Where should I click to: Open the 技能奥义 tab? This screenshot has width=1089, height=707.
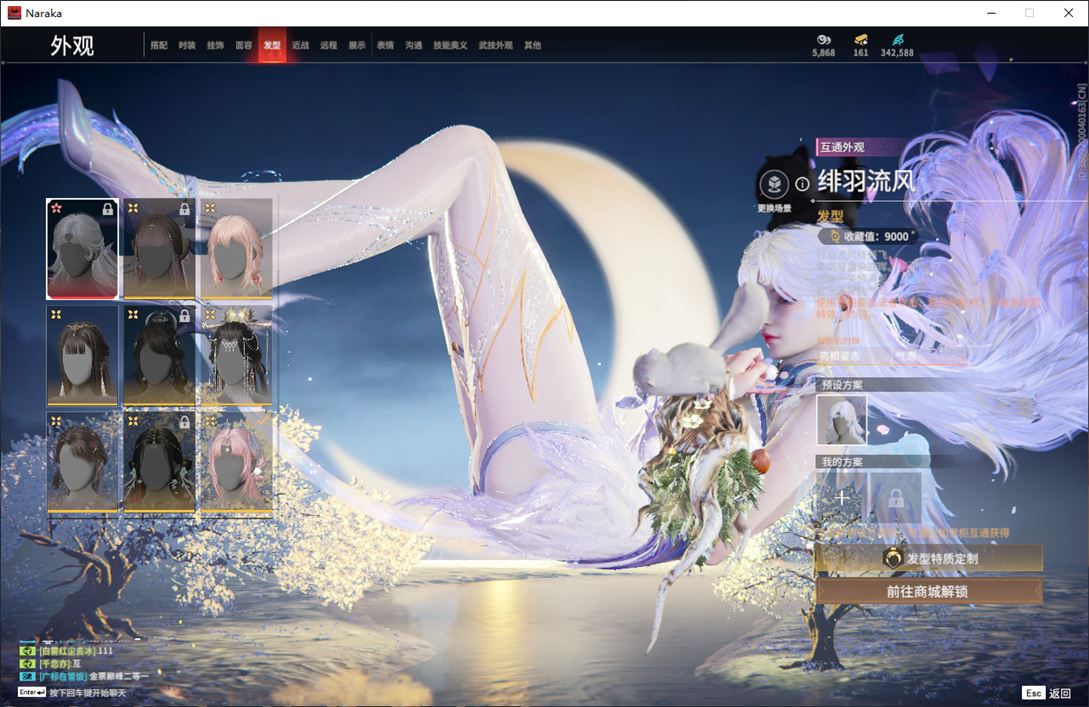pos(450,46)
